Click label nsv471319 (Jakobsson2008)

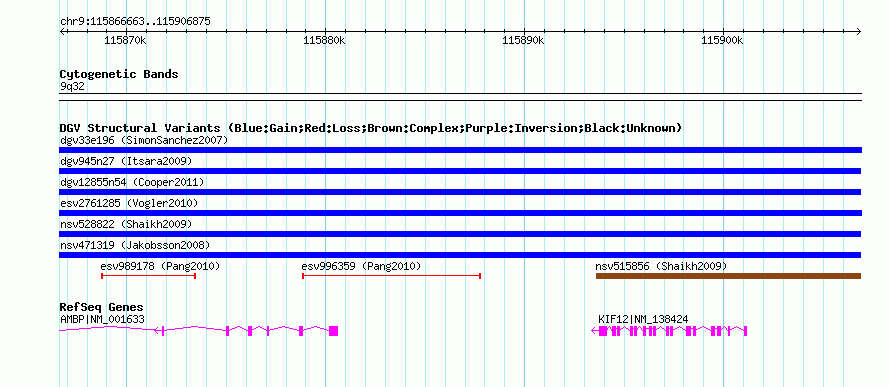click(135, 245)
